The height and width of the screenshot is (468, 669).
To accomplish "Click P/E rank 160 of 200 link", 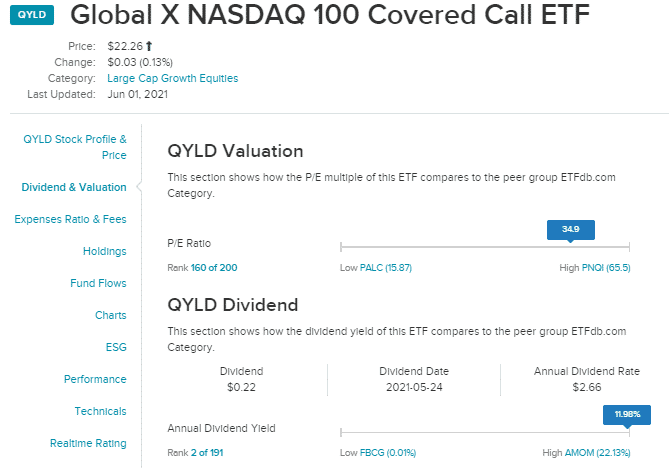I will [214, 267].
